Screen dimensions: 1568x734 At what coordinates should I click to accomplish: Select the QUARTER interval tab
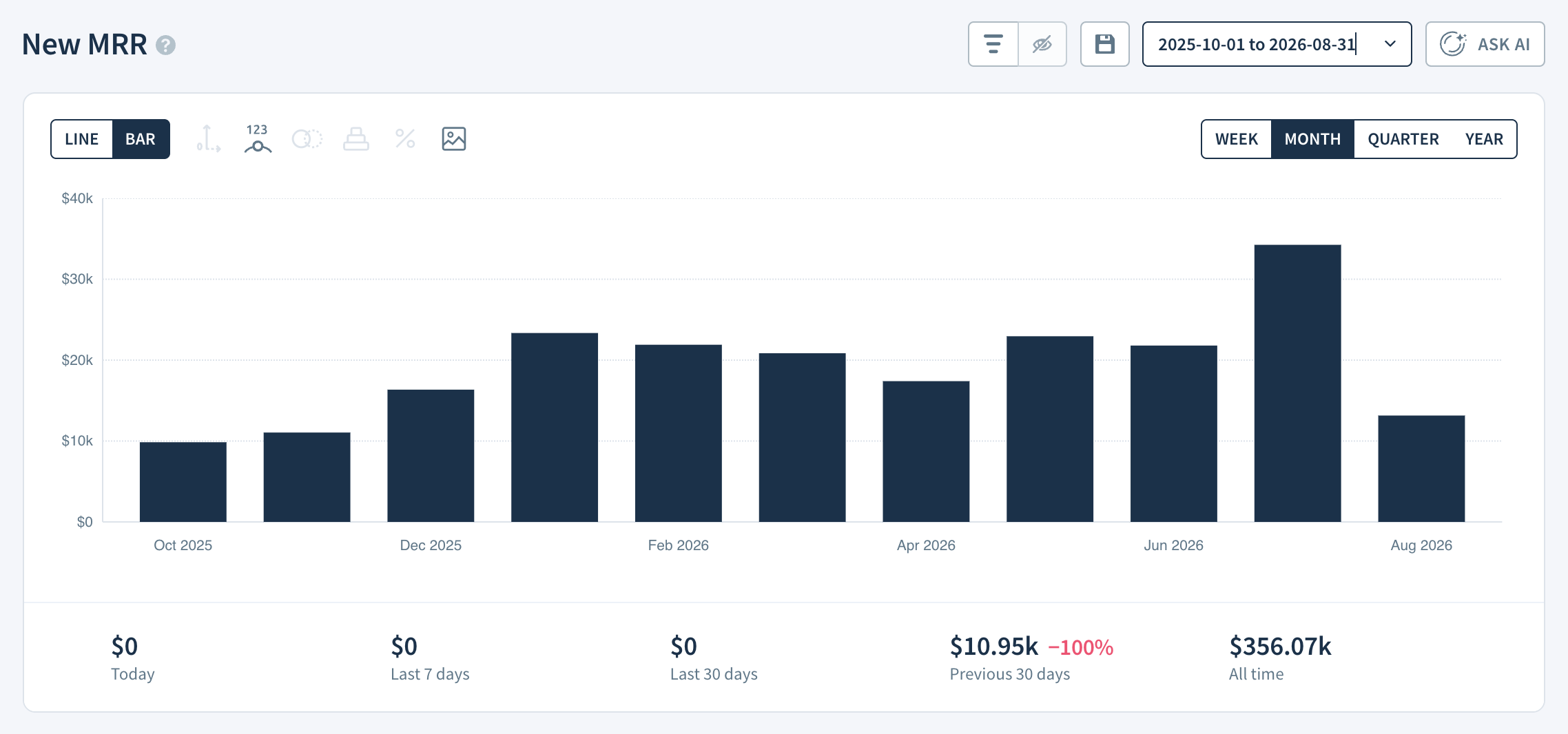[1403, 139]
